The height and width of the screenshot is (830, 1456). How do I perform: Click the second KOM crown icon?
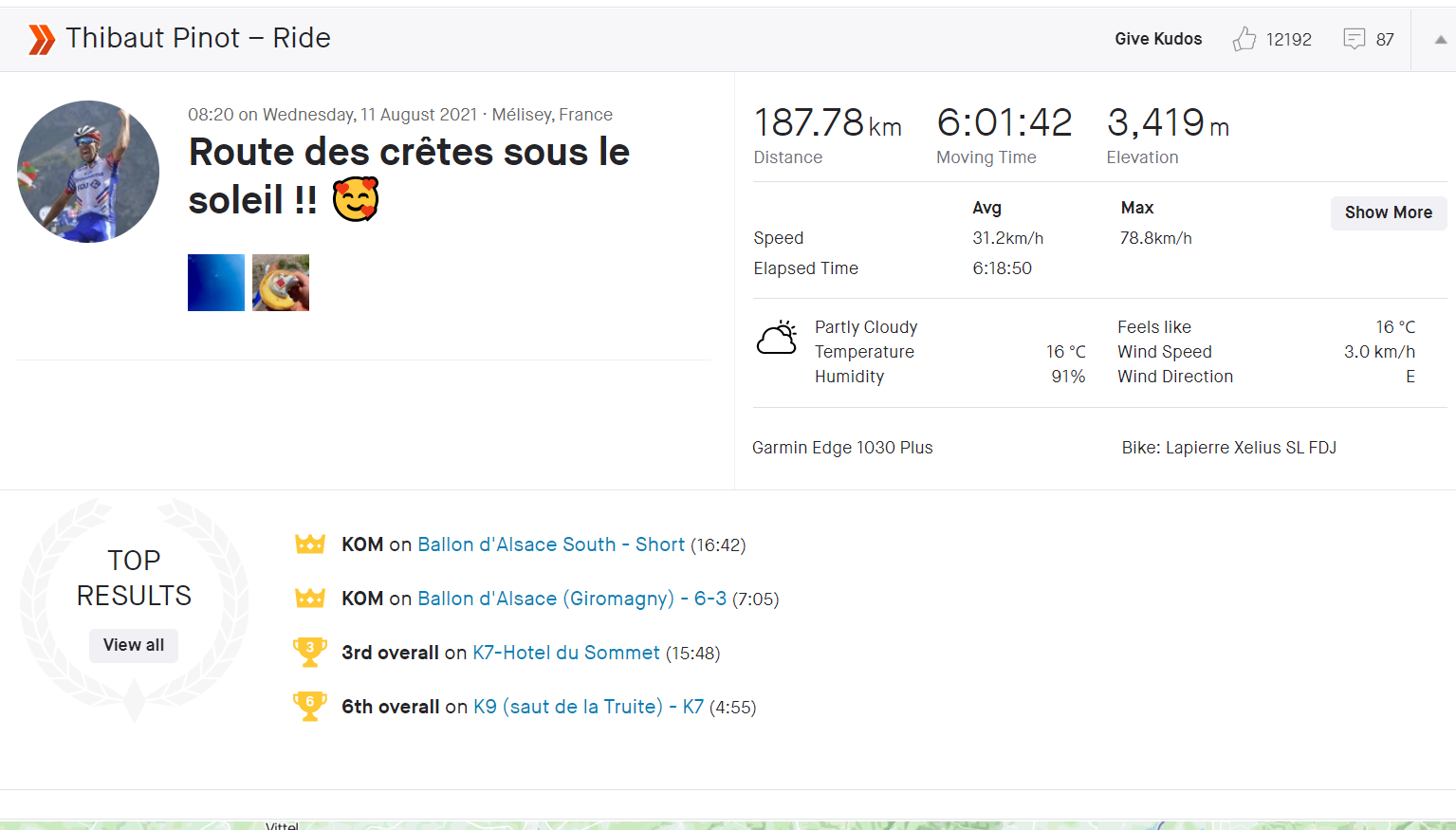click(x=310, y=599)
